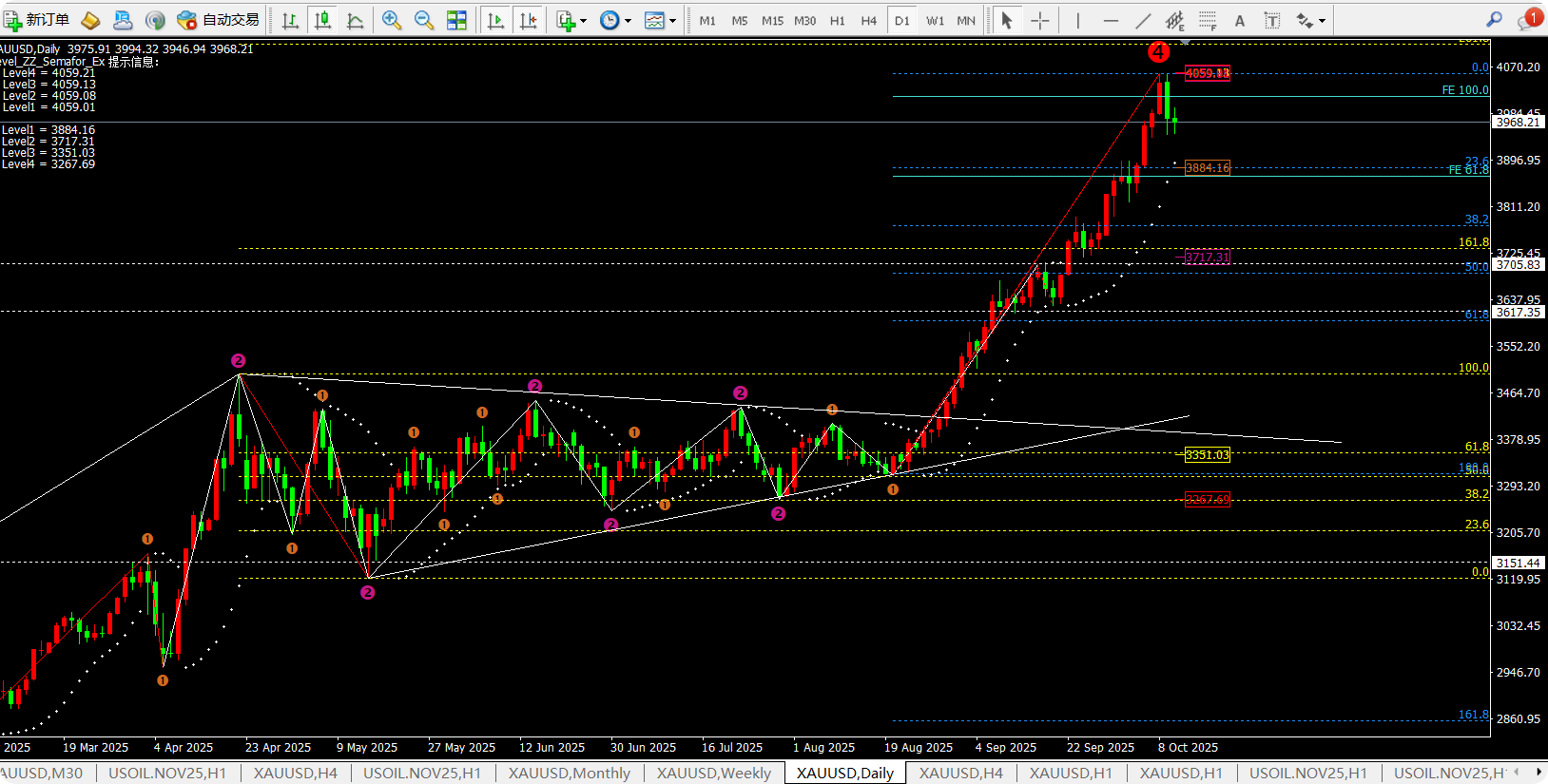The width and height of the screenshot is (1548, 784).
Task: Select the Fibonacci retracement tool
Action: 1208,20
